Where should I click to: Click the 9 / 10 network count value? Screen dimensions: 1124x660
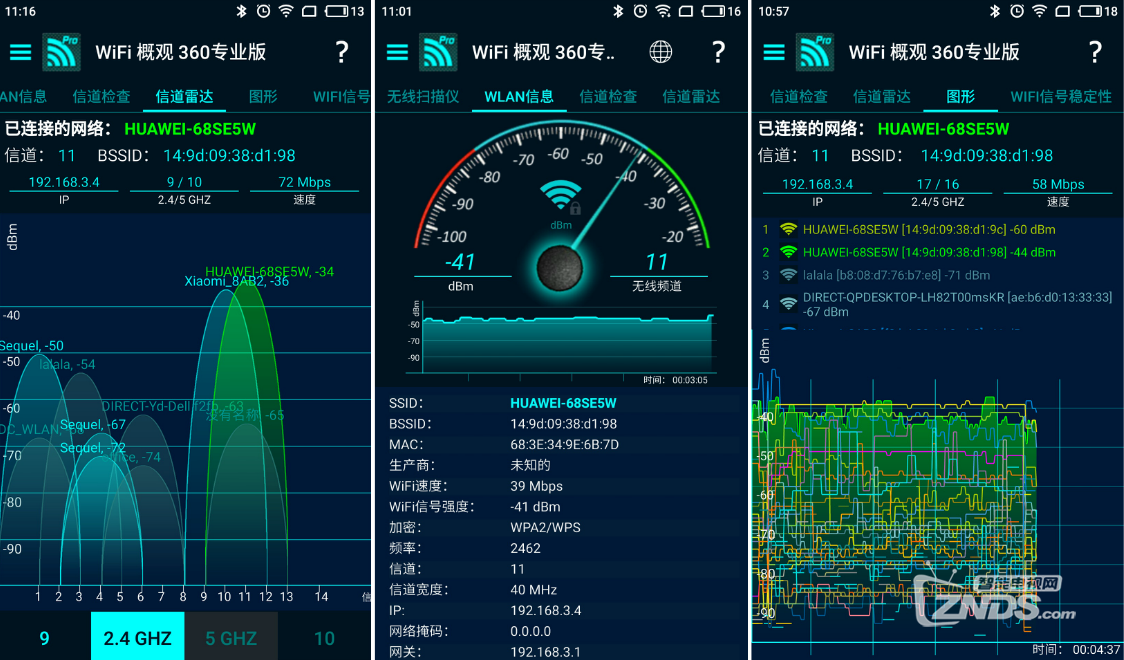pos(184,182)
